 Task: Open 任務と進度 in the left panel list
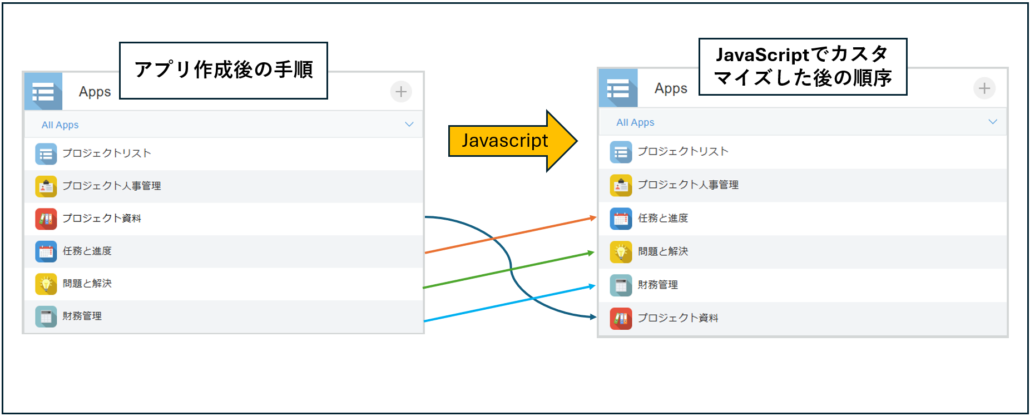pyautogui.click(x=86, y=251)
